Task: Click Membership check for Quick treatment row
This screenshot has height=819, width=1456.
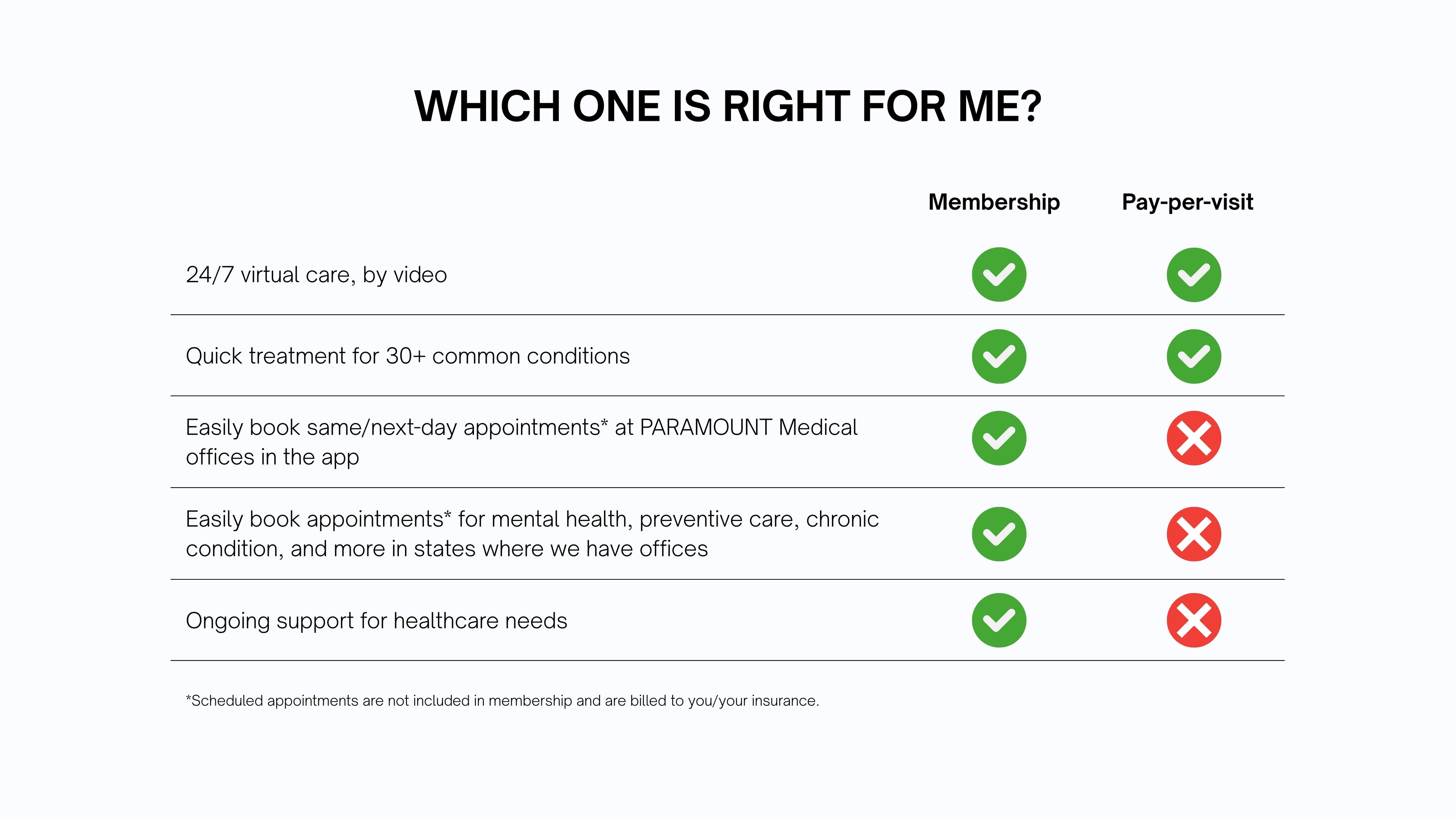Action: (999, 356)
